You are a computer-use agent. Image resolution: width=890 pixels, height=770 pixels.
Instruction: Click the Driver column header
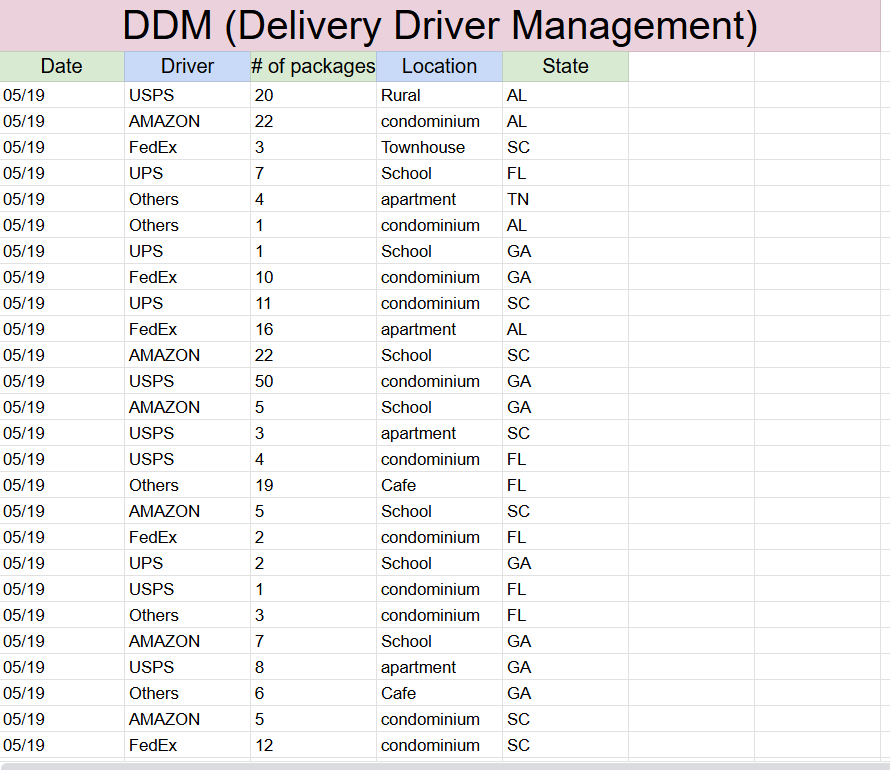pyautogui.click(x=187, y=66)
